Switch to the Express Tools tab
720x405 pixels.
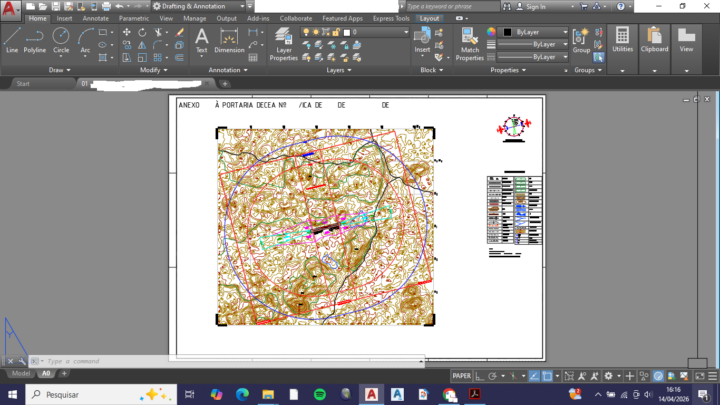click(388, 18)
